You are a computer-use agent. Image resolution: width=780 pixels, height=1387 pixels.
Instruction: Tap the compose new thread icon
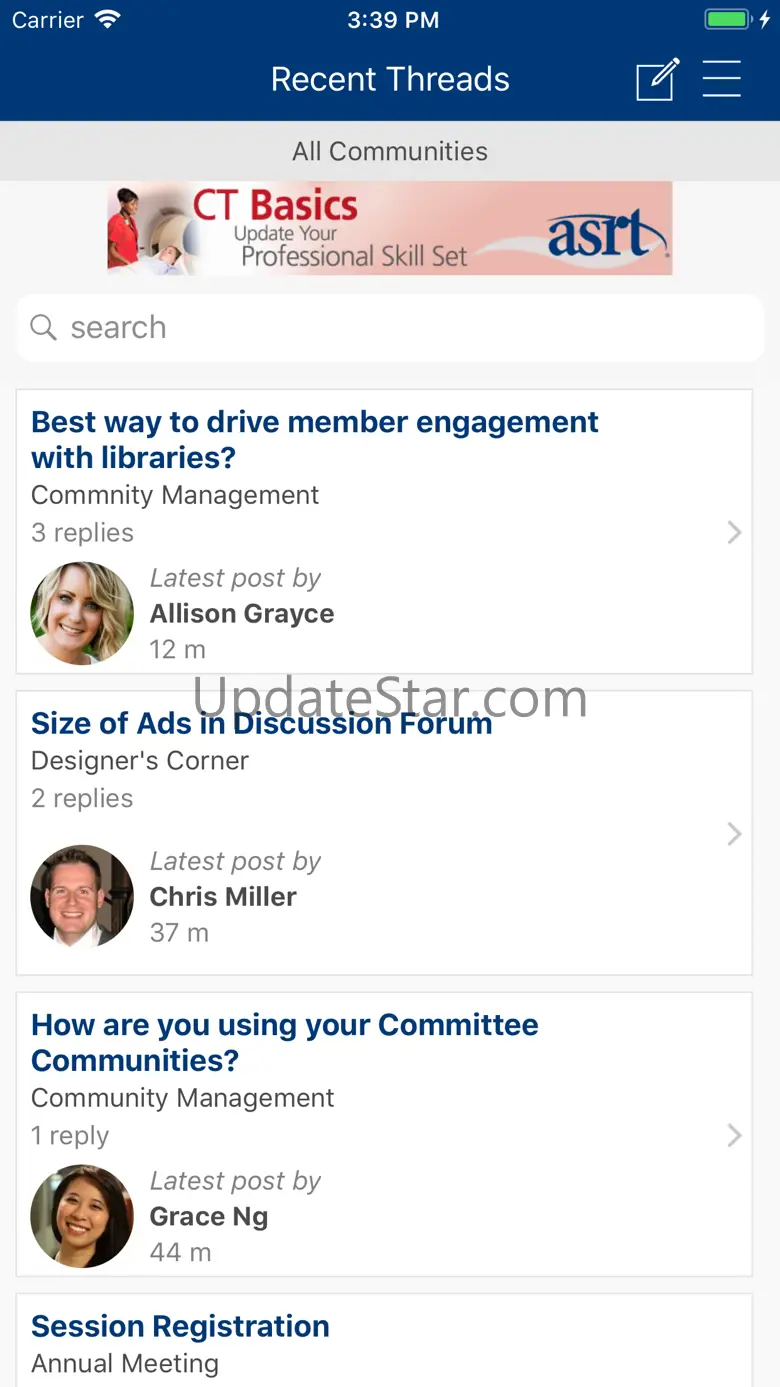pos(658,79)
